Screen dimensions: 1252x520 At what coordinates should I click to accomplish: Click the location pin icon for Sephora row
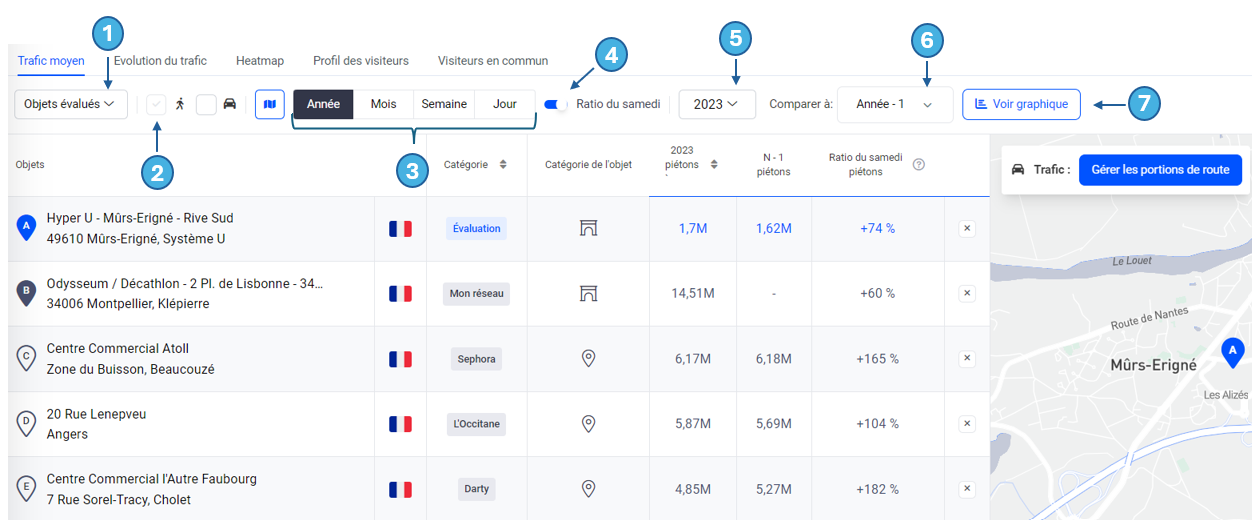tap(589, 358)
